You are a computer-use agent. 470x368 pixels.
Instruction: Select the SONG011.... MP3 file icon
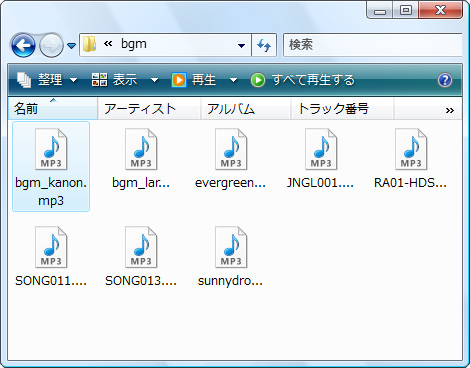tap(51, 247)
